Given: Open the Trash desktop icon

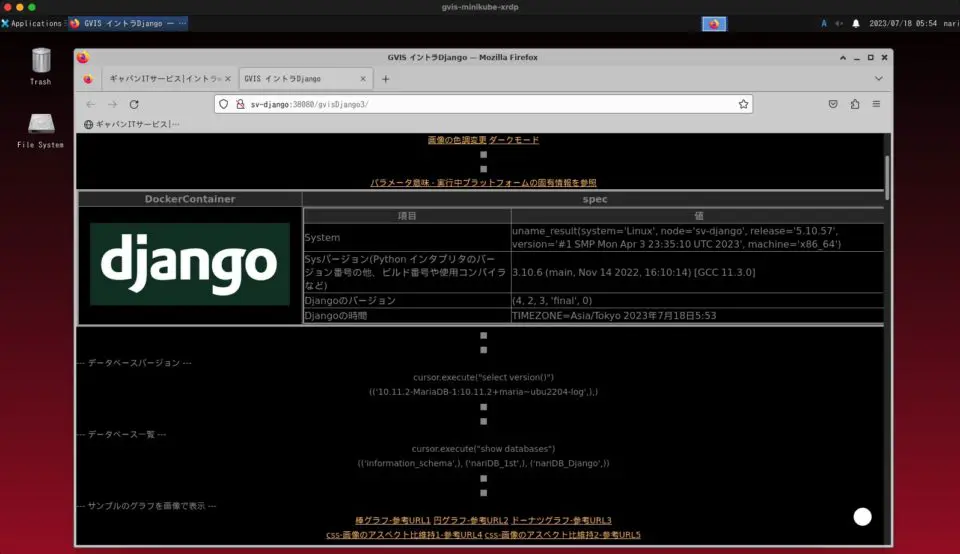Looking at the screenshot, I should point(40,62).
